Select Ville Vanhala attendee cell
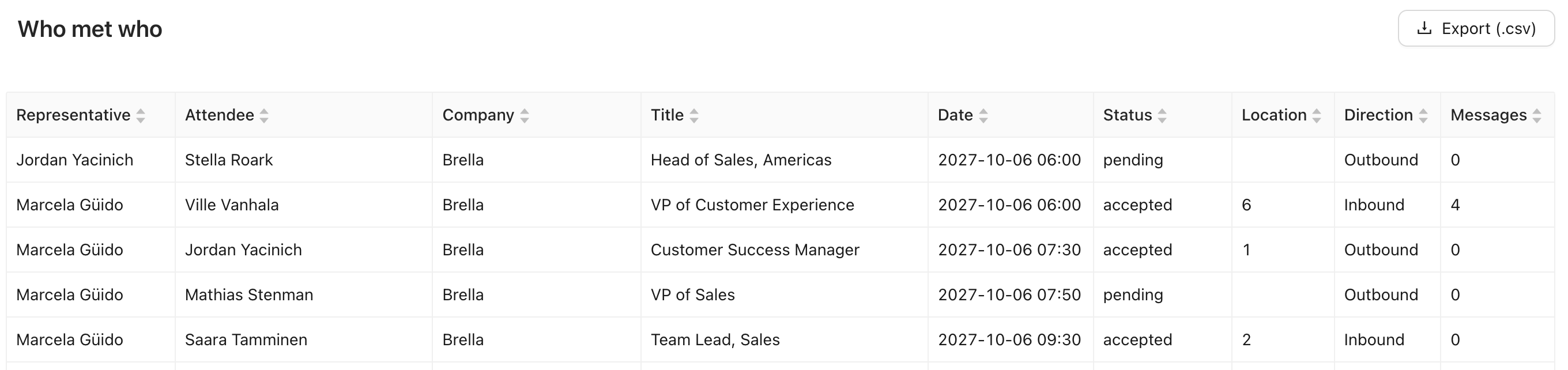Screen dimensions: 1568x370 [x=304, y=205]
